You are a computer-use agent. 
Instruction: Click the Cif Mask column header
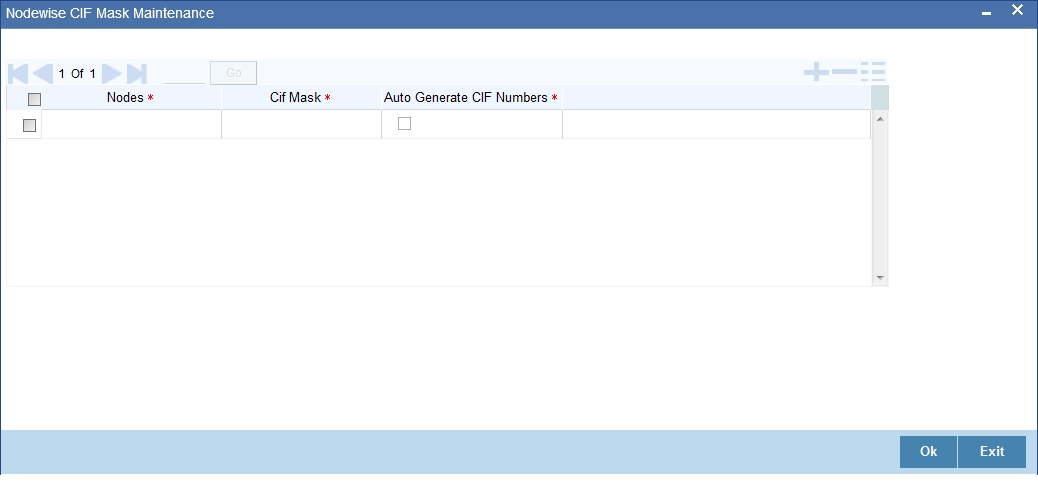coord(301,98)
